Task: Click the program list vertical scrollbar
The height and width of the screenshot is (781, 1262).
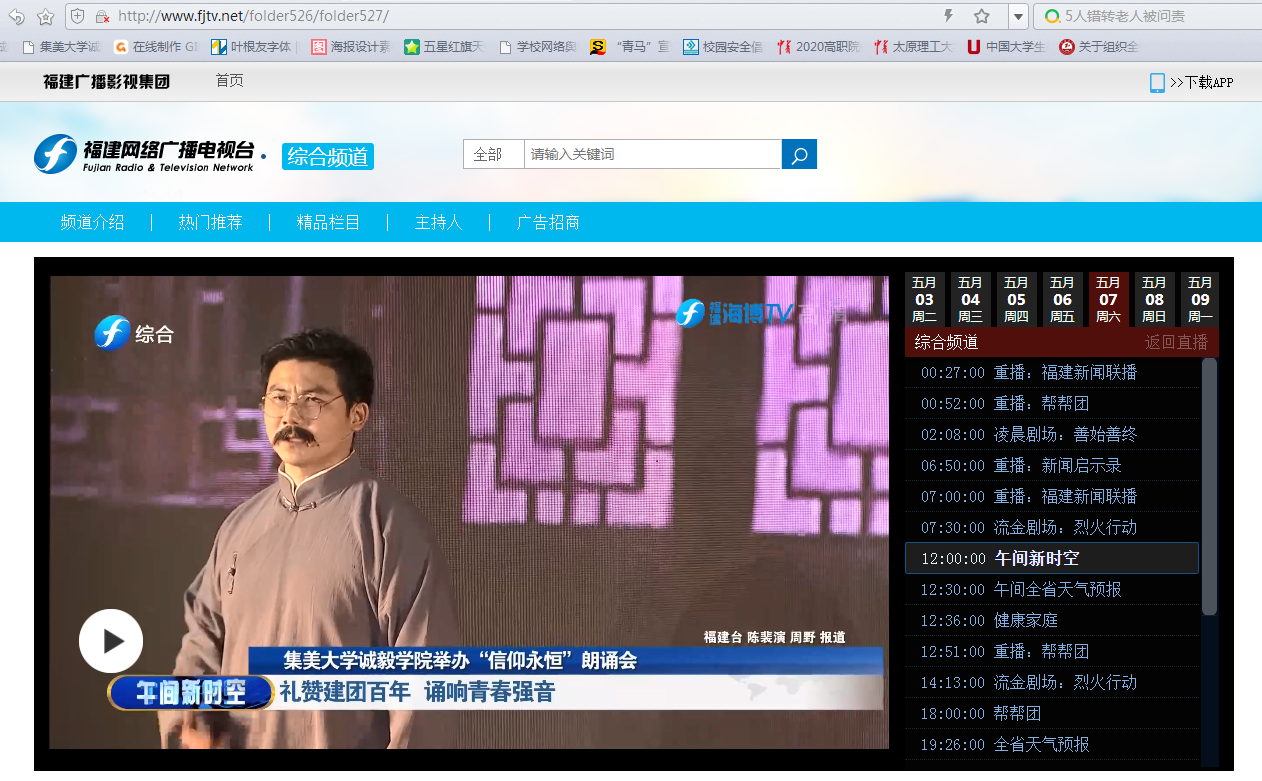Action: (x=1209, y=485)
